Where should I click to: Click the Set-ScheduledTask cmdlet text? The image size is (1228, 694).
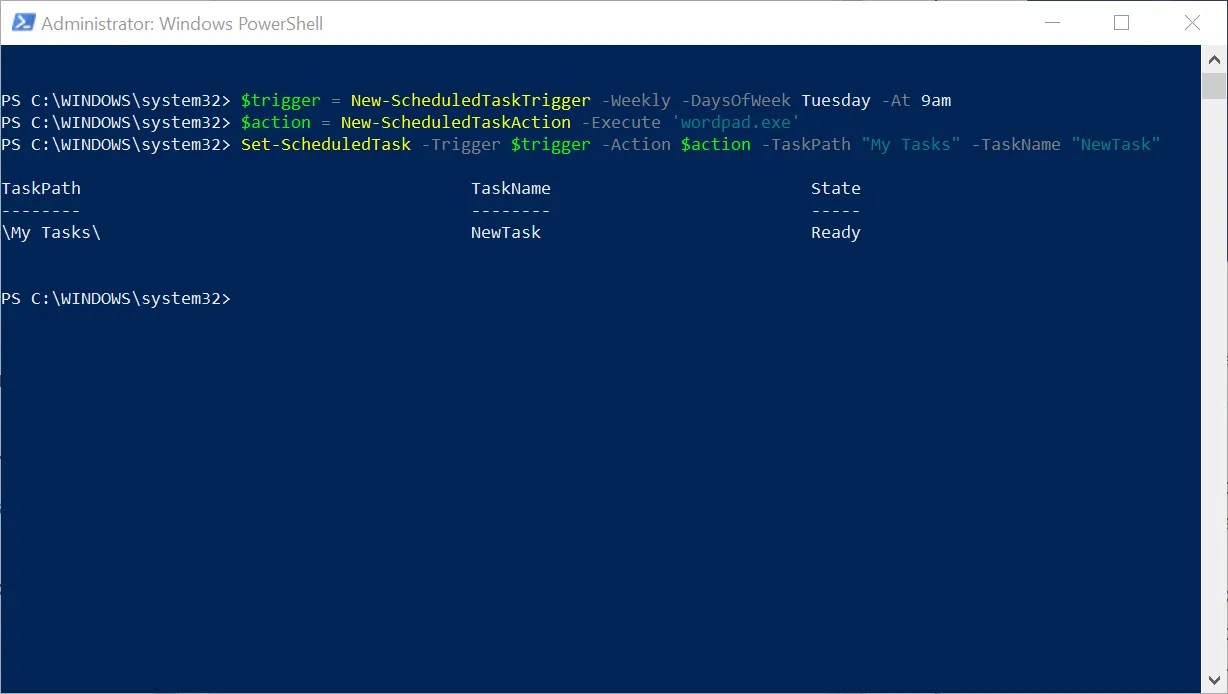click(324, 144)
